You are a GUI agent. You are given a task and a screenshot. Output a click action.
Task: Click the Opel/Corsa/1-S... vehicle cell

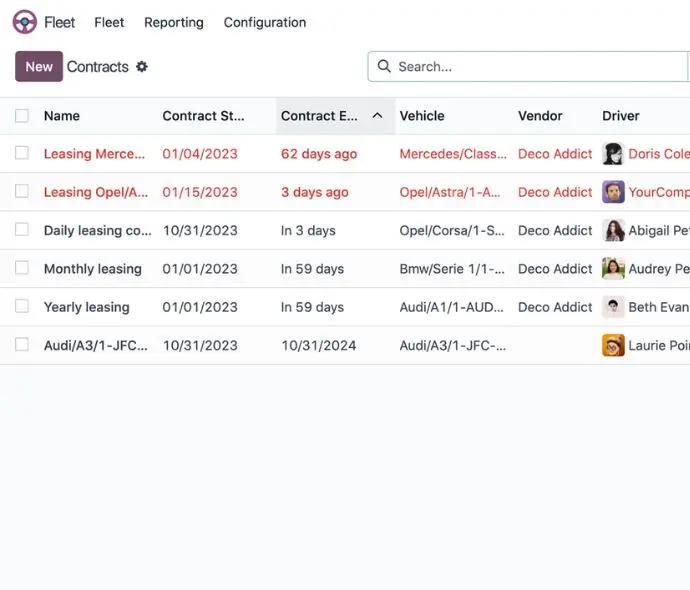pos(452,231)
